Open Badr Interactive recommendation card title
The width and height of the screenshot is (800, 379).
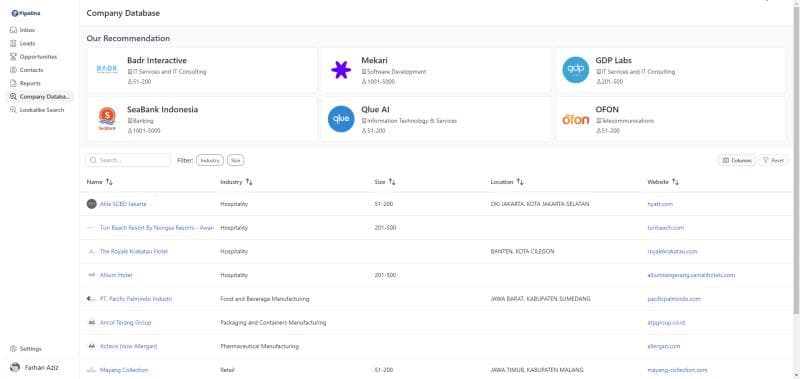[x=157, y=60]
